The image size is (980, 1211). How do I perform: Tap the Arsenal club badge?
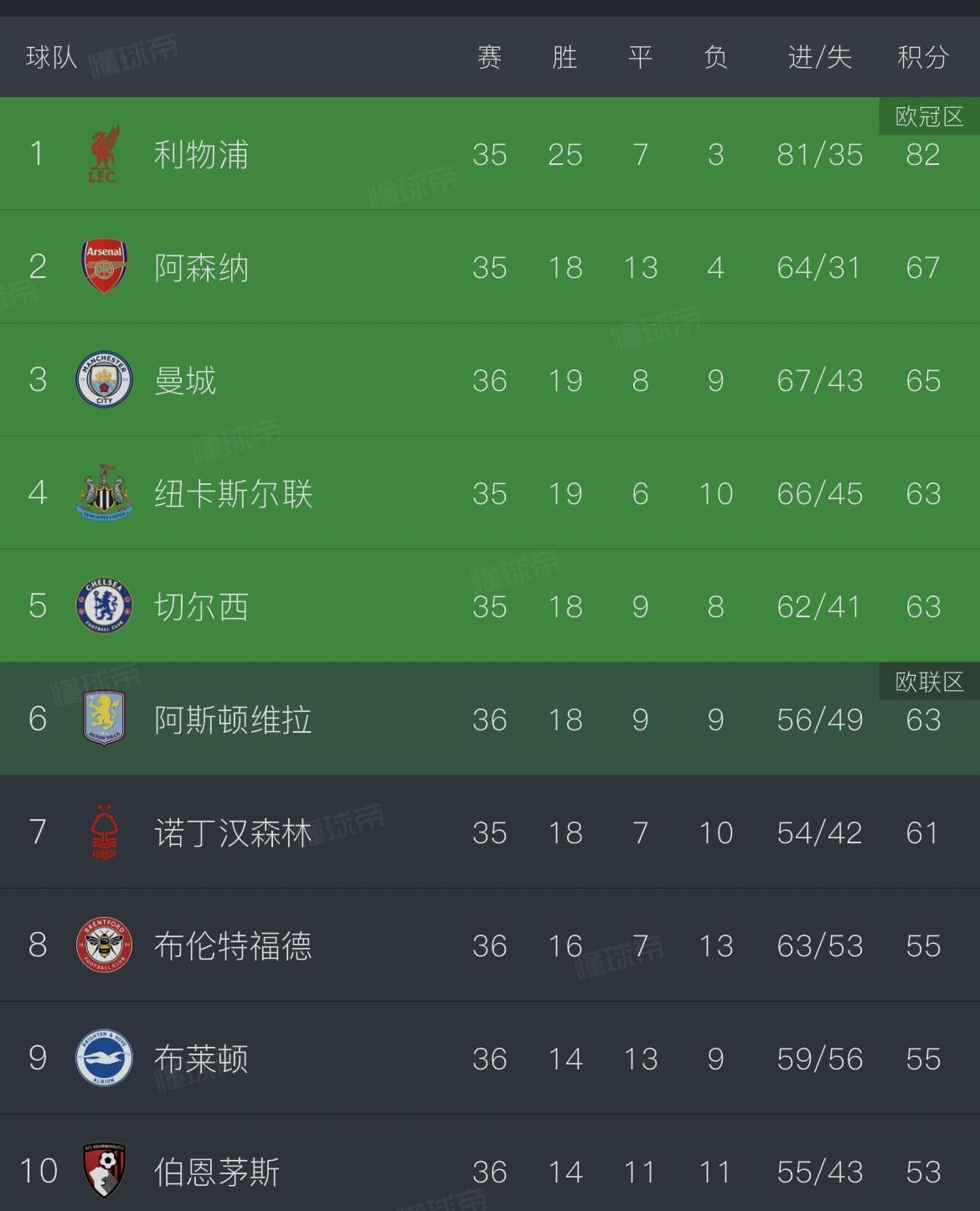pos(104,267)
